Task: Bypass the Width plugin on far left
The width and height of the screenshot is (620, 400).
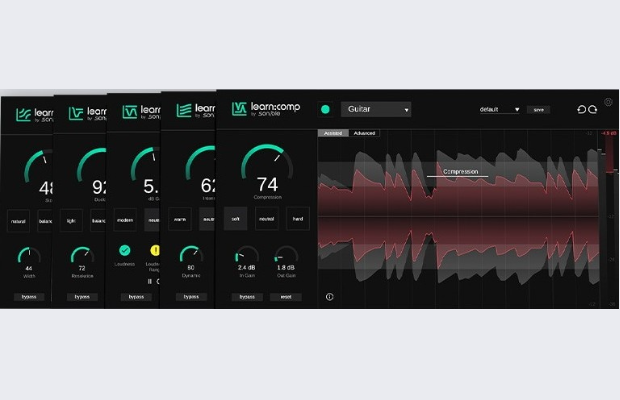Action: pyautogui.click(x=29, y=297)
